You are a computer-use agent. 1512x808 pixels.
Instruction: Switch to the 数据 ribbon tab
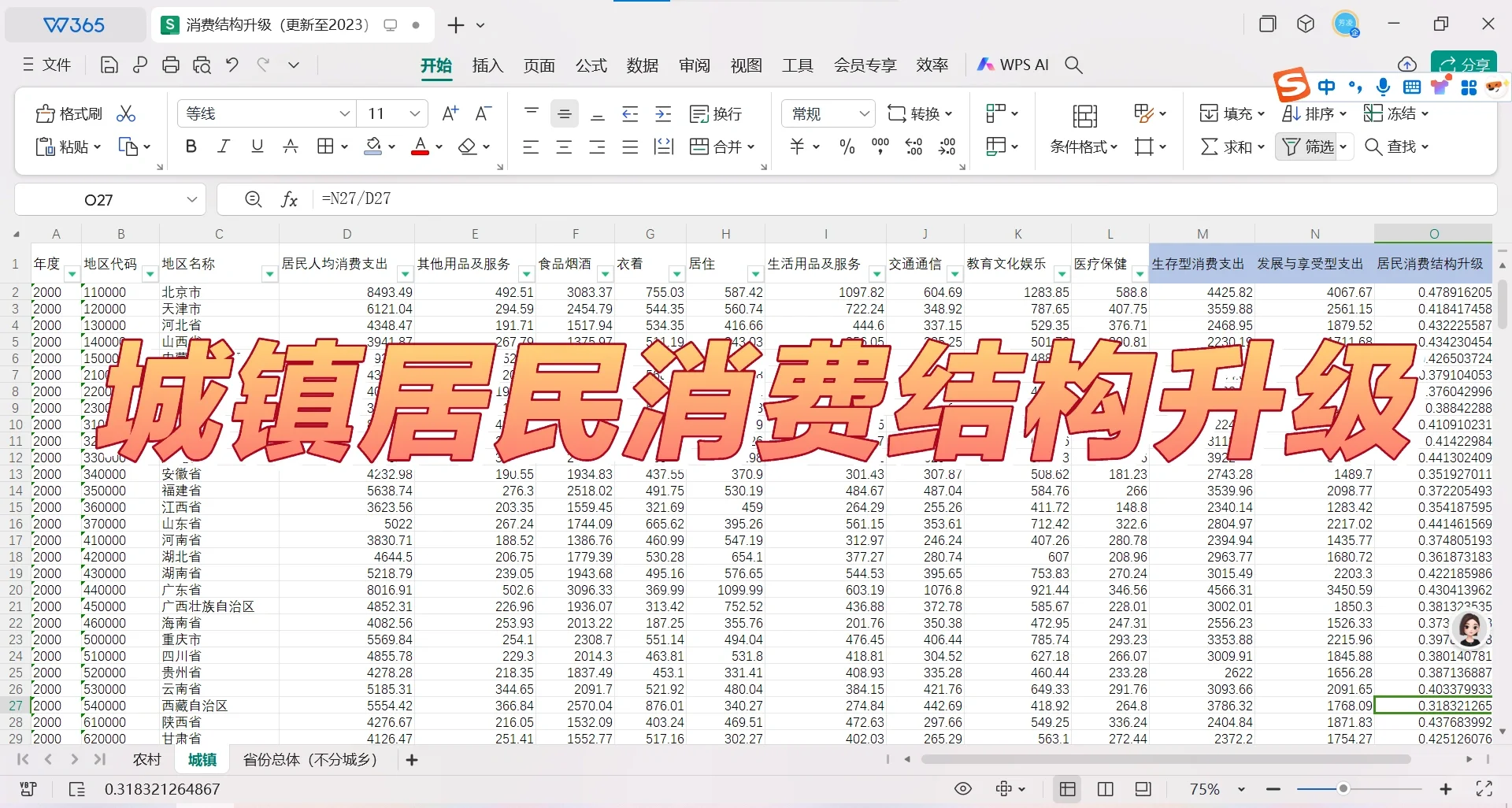643,65
